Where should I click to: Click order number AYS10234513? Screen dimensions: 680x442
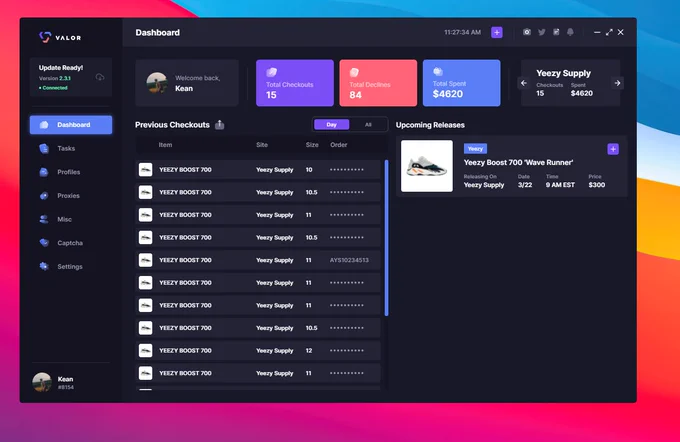click(349, 260)
